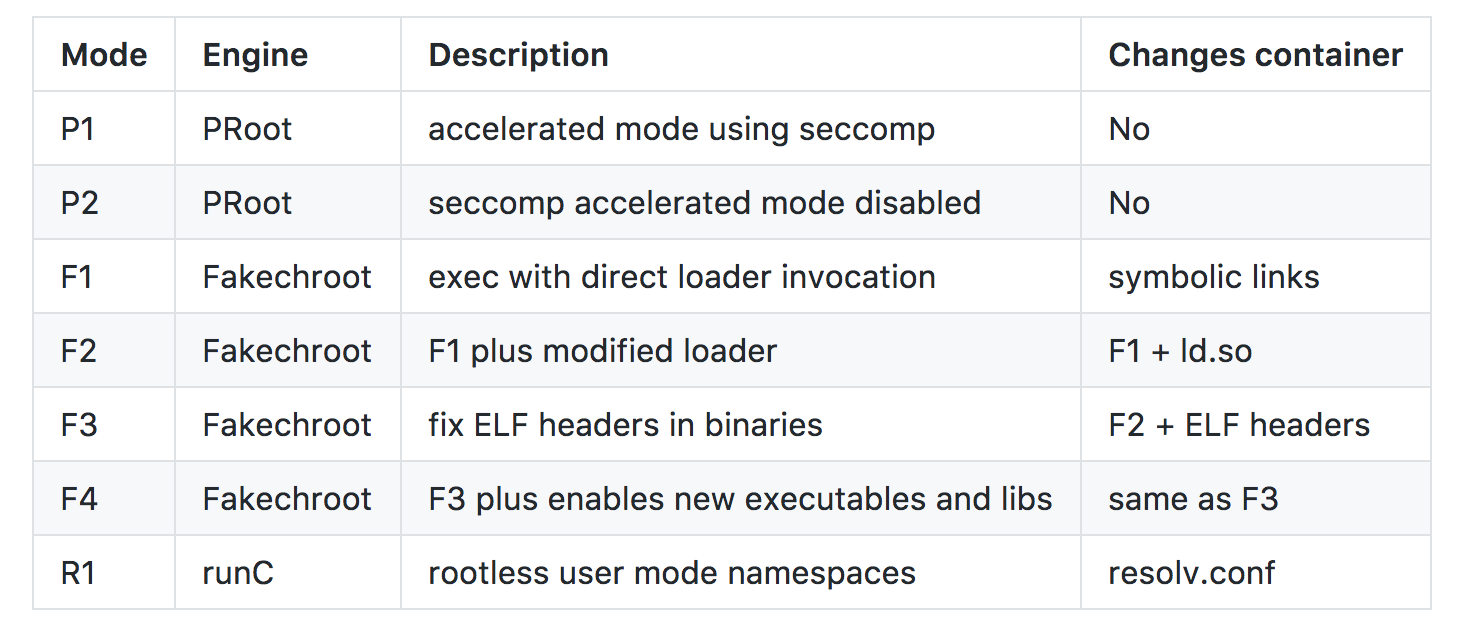The width and height of the screenshot is (1458, 634).
Task: Click the runC engine cell
Action: 238,573
